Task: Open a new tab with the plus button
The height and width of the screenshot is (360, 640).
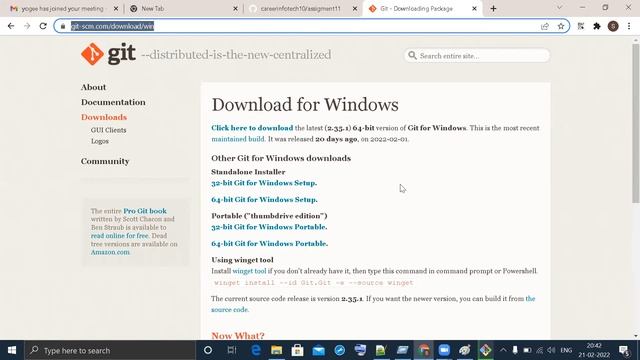Action: 493,8
